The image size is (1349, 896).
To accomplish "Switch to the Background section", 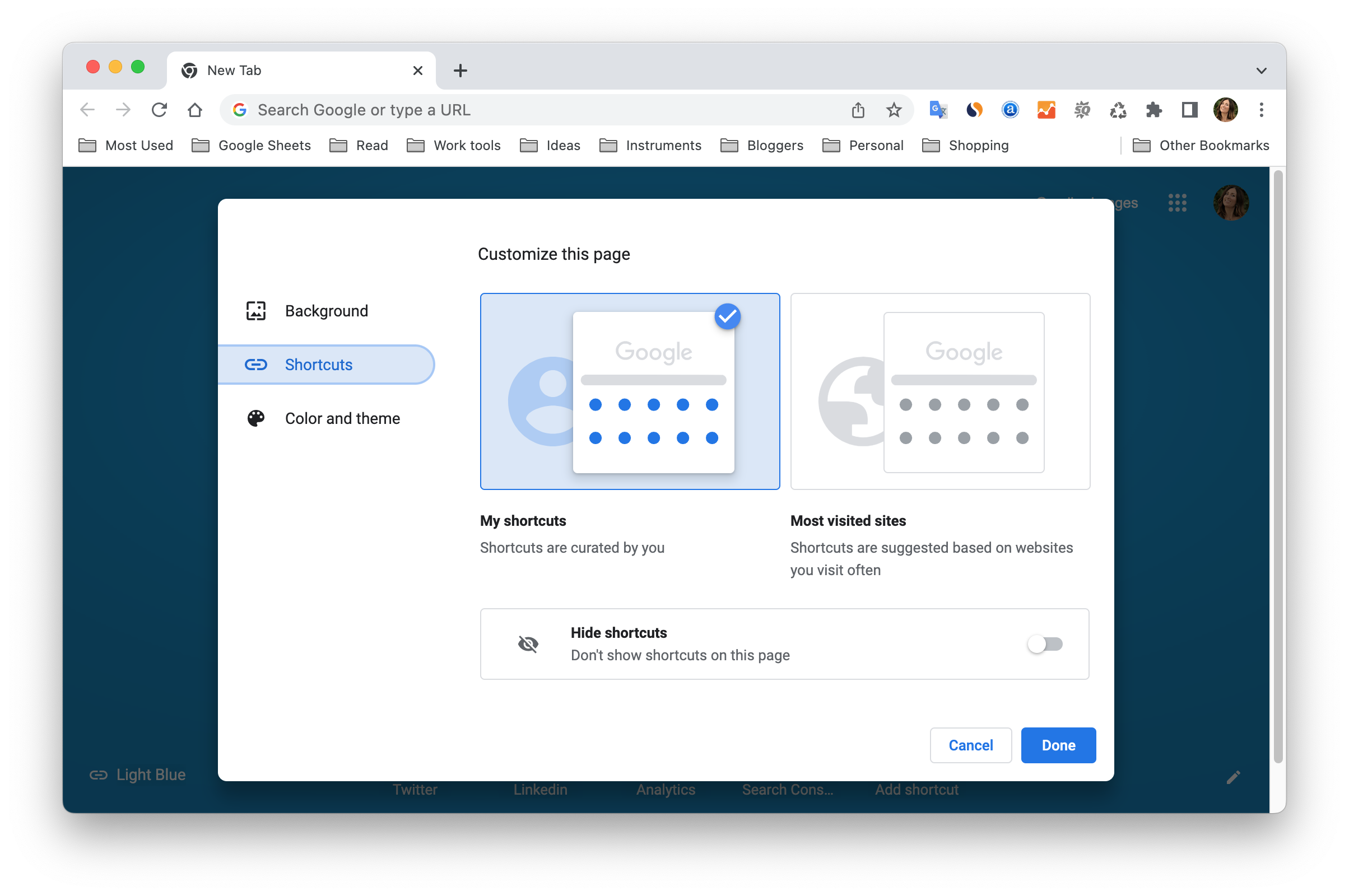I will 326,311.
